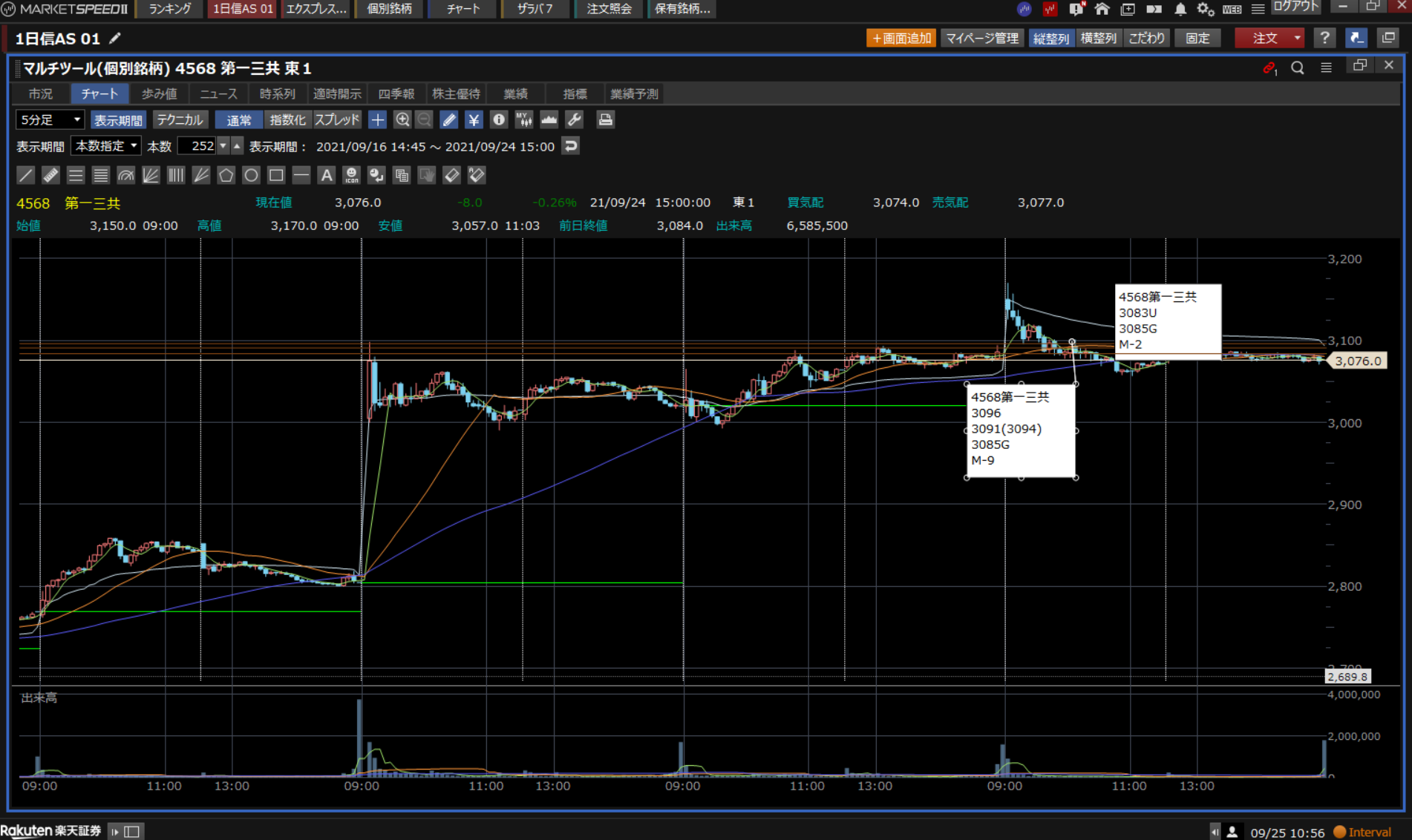Image resolution: width=1412 pixels, height=840 pixels.
Task: Open the 注文 dropdown arrow
Action: click(x=1297, y=38)
